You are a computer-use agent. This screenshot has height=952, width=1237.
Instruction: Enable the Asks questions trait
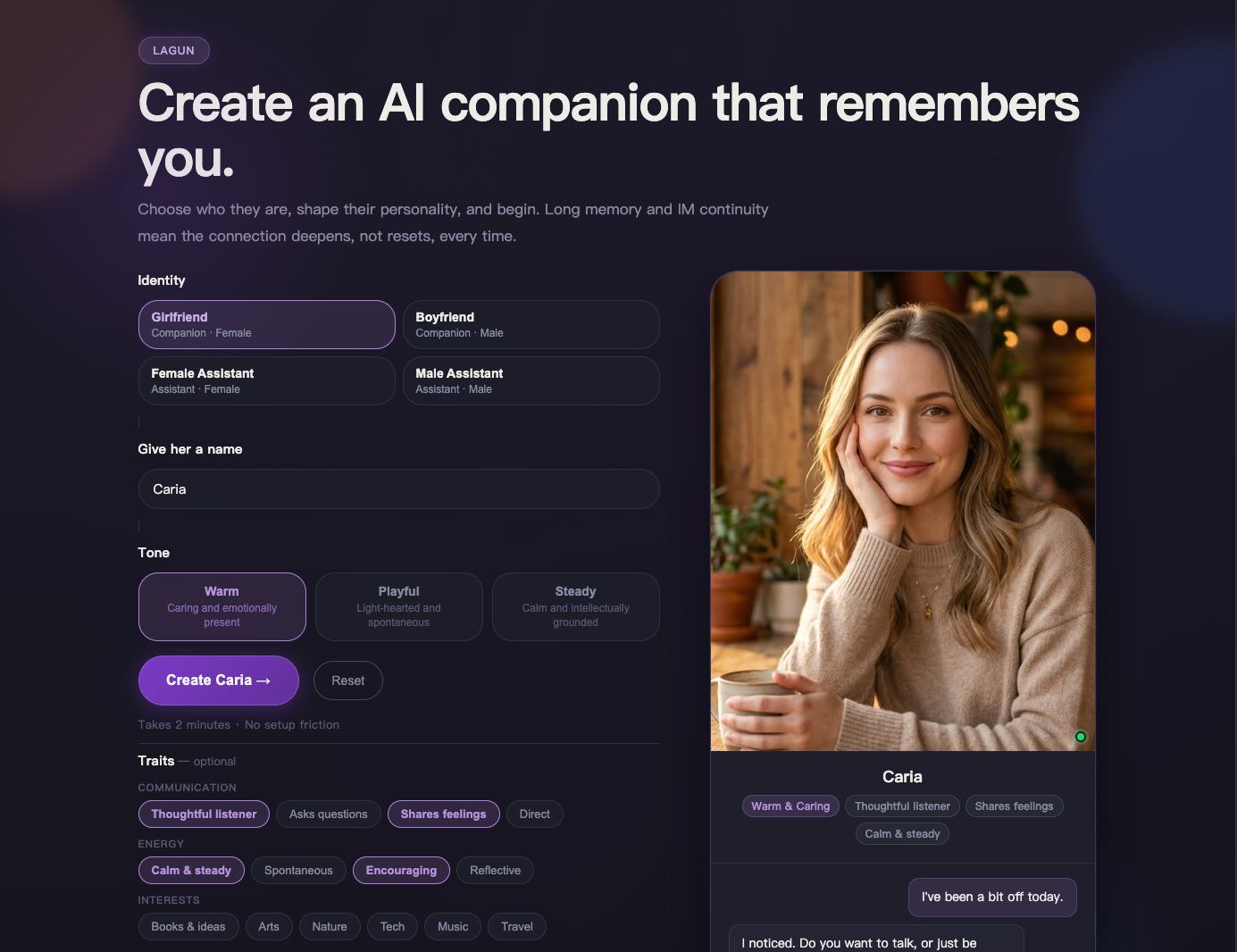pyautogui.click(x=328, y=814)
